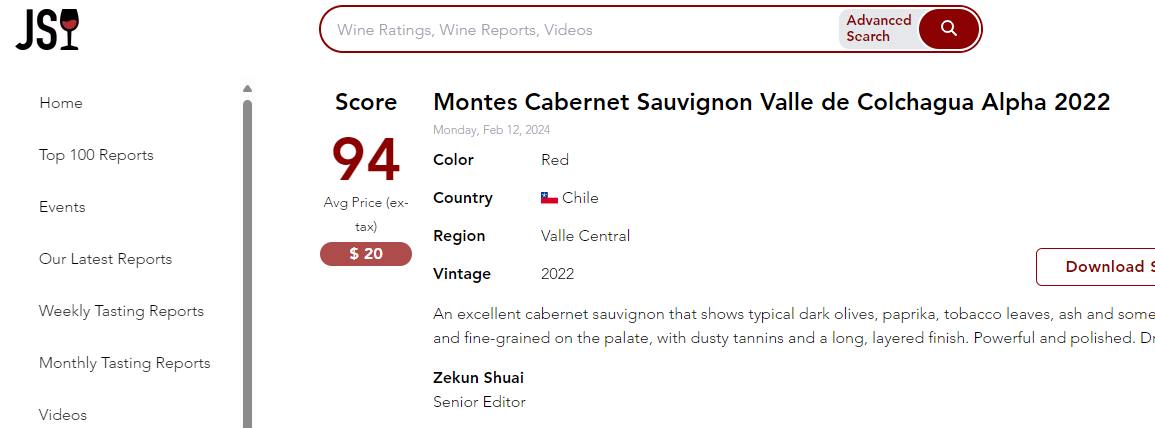Click the Chile flag icon
Viewport: 1155px width, 428px height.
pos(549,198)
